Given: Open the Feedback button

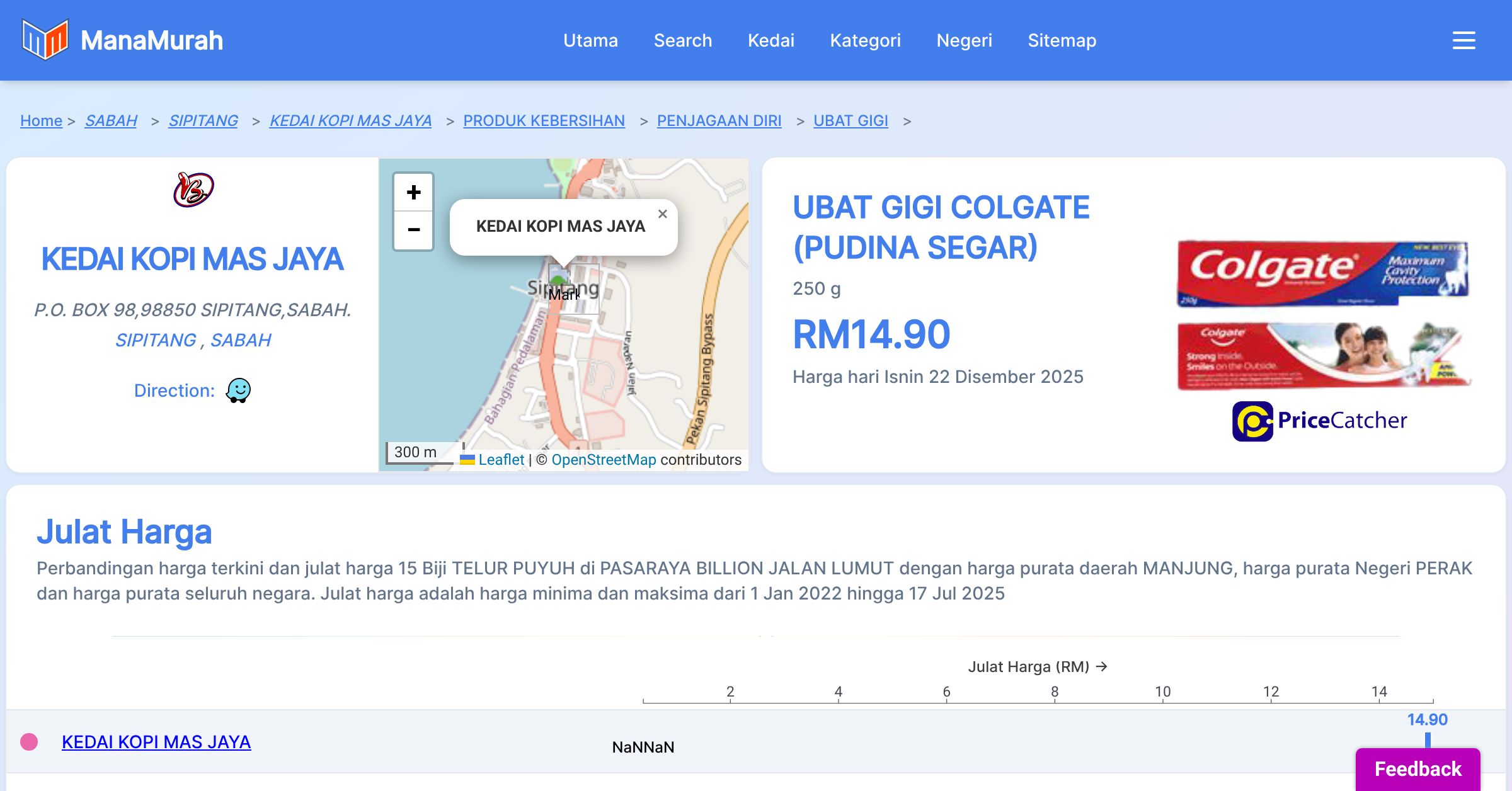Looking at the screenshot, I should tap(1417, 769).
